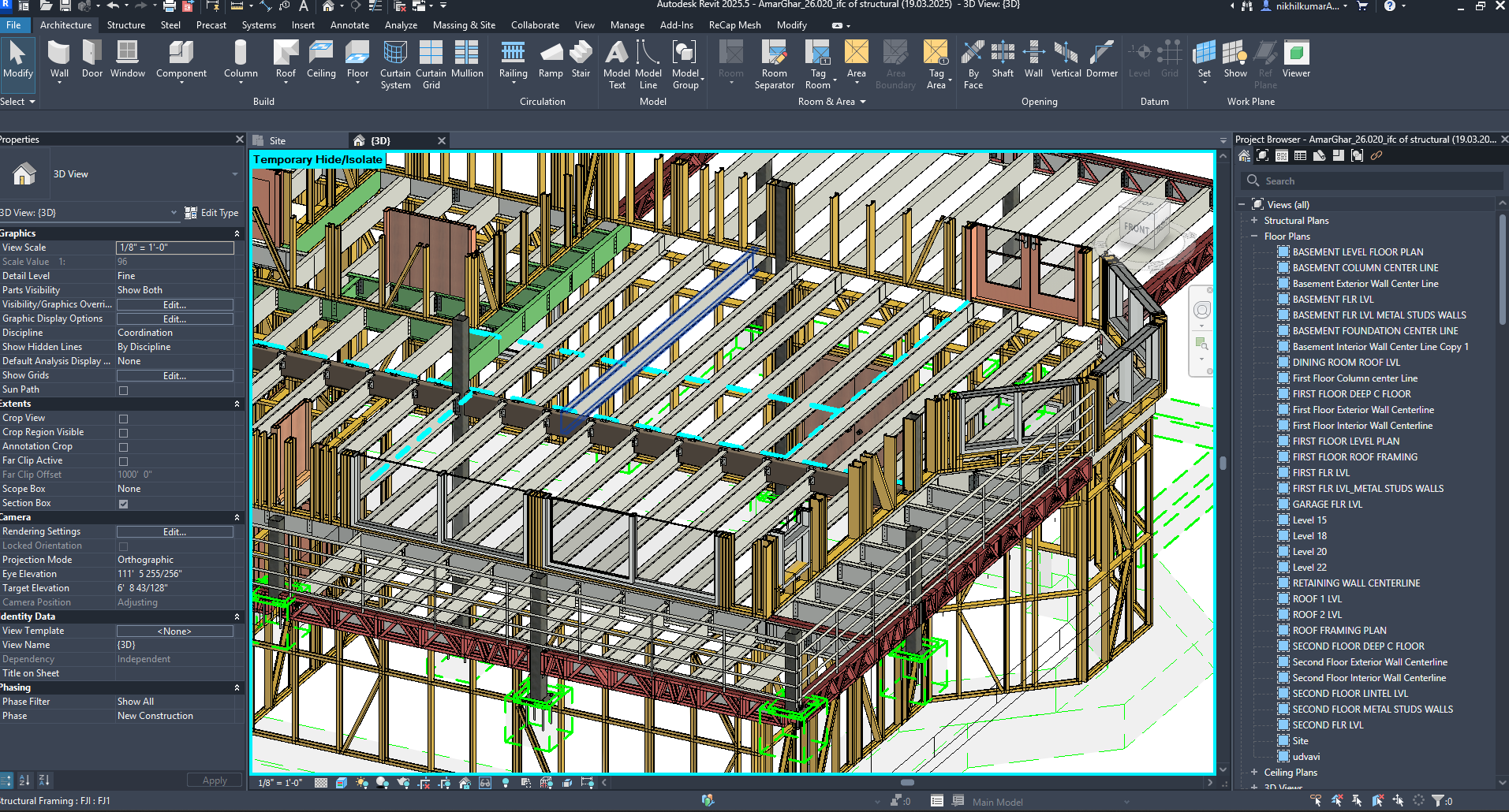Viewport: 1509px width, 812px height.
Task: Uncheck the Section Box checkbox
Action: tap(123, 504)
